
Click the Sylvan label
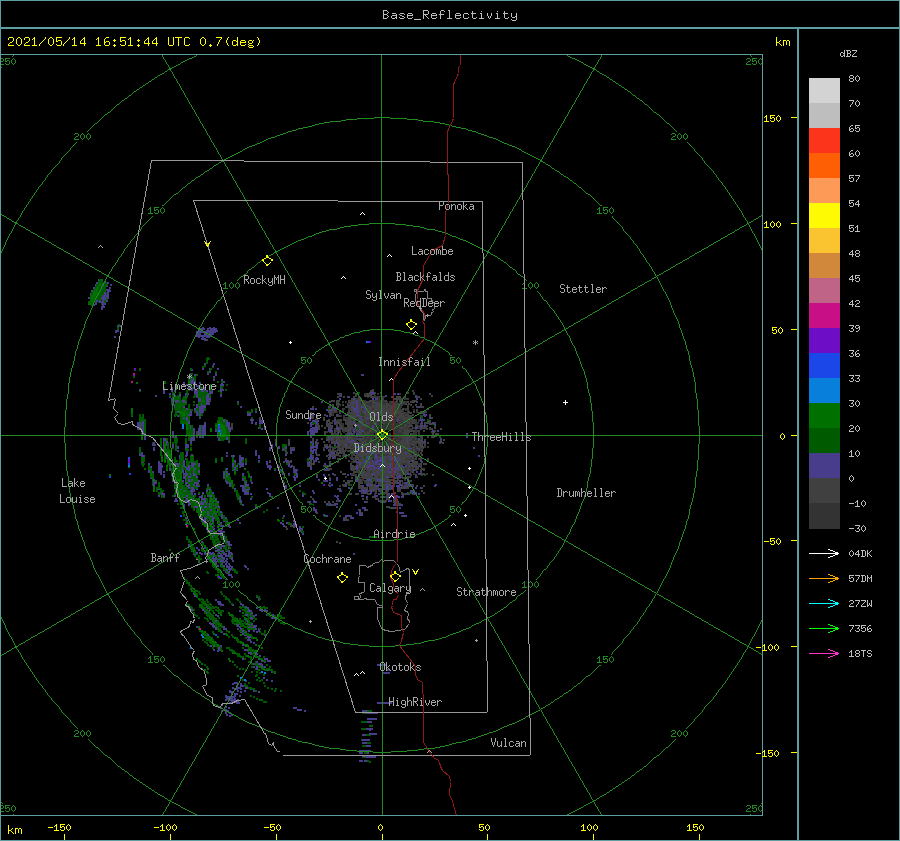[x=383, y=295]
